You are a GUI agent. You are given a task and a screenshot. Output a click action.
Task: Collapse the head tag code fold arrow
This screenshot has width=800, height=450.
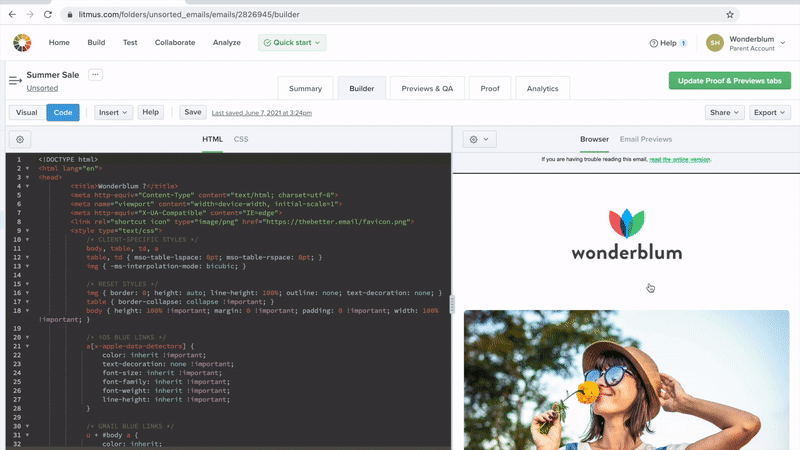27,177
